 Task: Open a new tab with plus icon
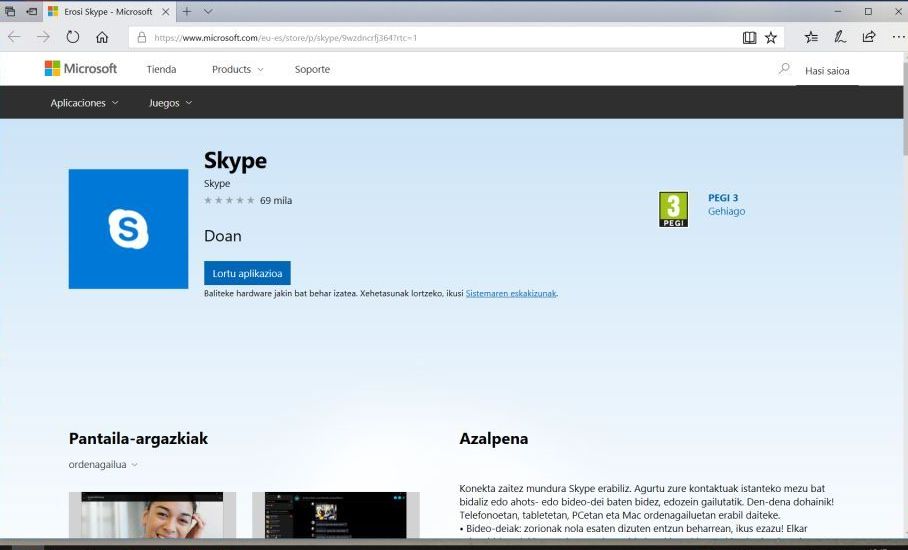coord(186,11)
